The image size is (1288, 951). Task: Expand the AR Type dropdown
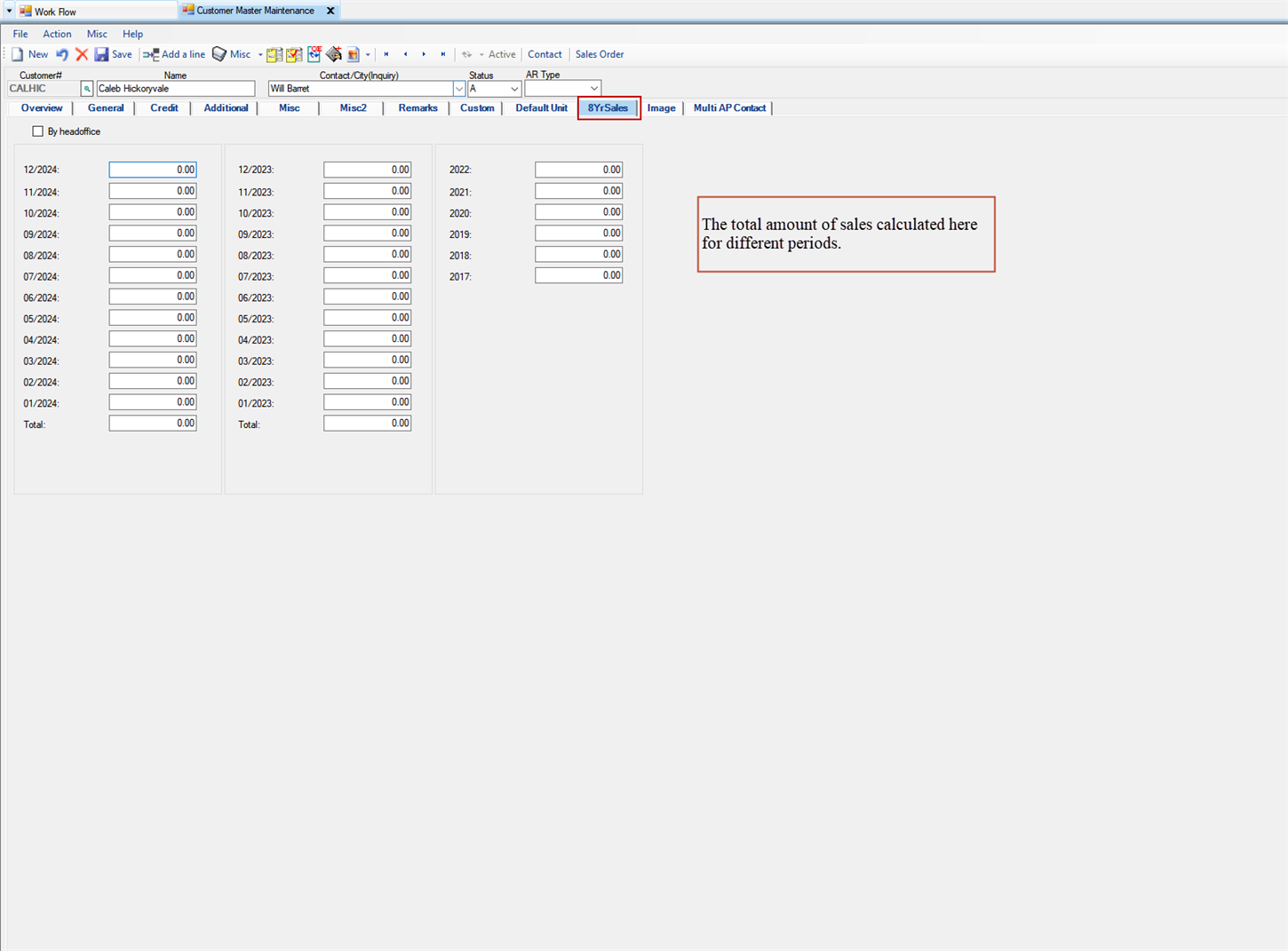coord(593,88)
